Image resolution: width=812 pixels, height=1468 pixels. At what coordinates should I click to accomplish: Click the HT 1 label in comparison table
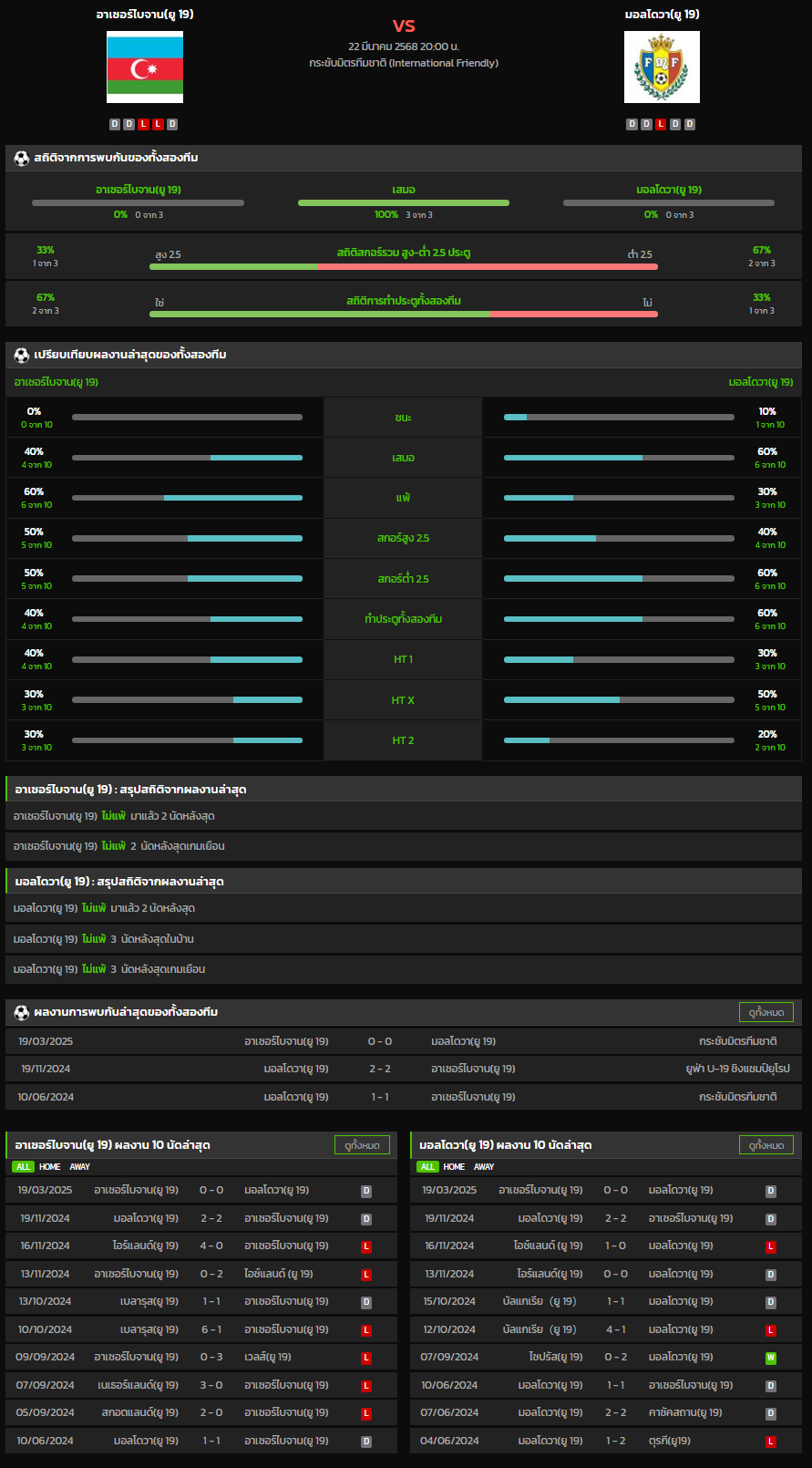pos(403,659)
